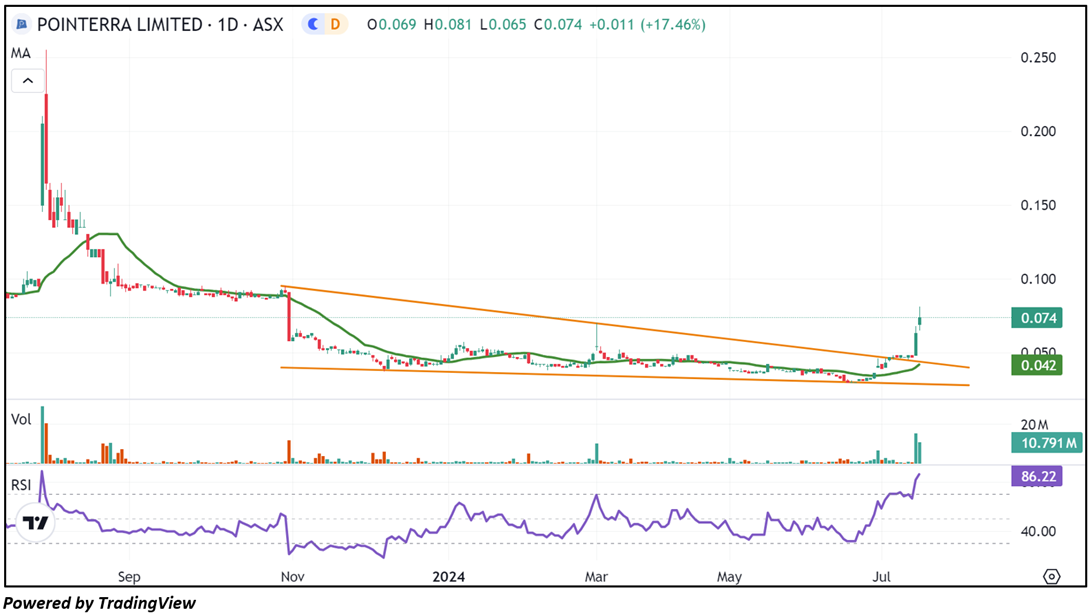Open chart settings hexagon icon at bottom right

(x=1052, y=576)
